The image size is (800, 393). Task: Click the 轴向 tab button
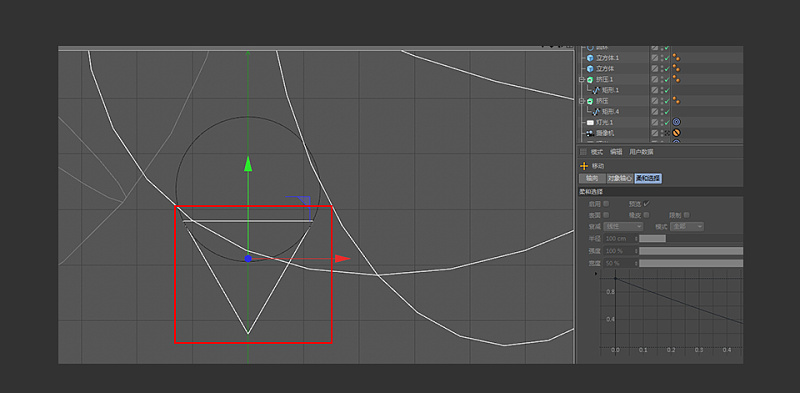592,179
